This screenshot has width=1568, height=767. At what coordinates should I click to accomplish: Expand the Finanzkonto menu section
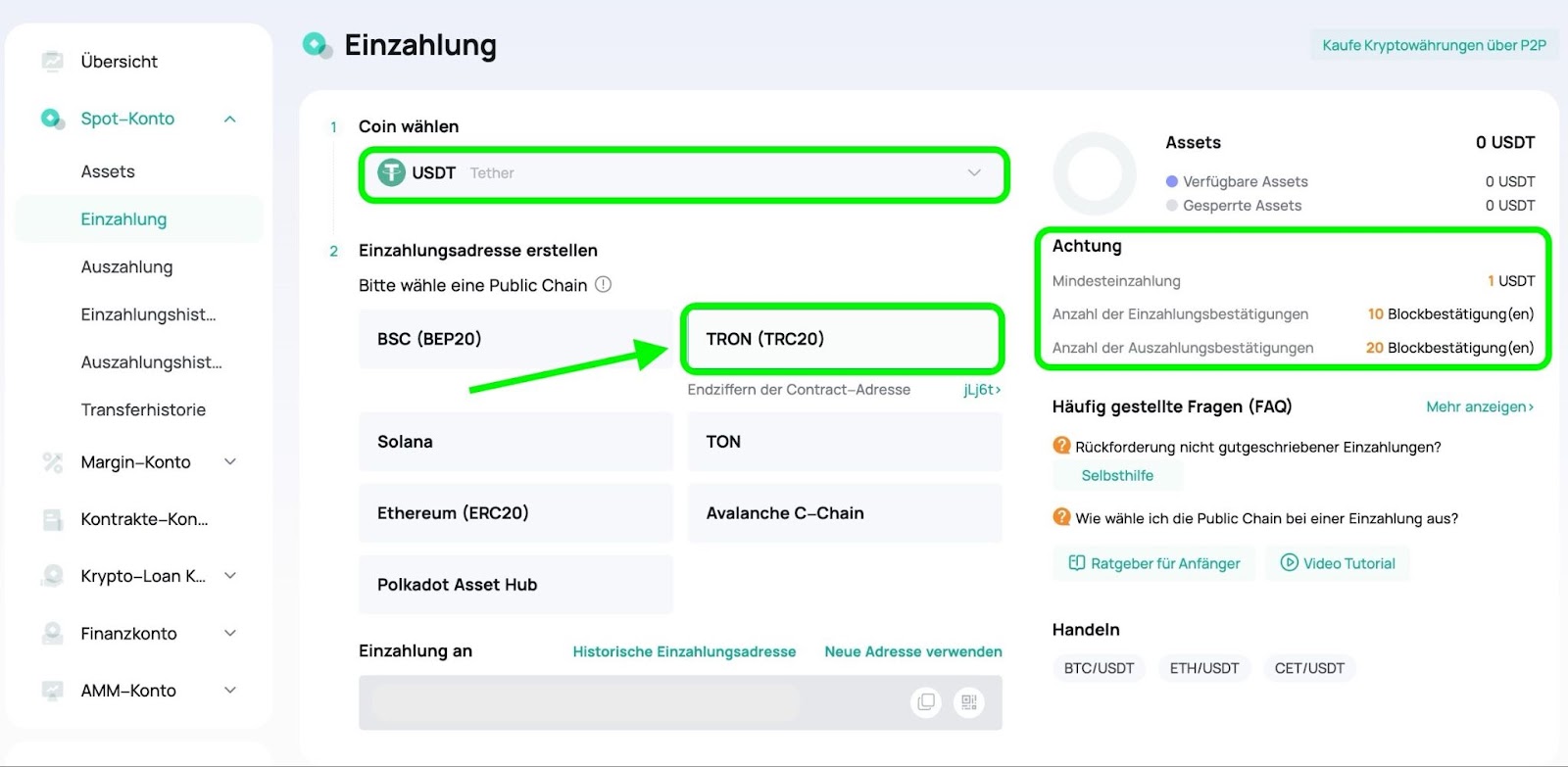coord(230,633)
